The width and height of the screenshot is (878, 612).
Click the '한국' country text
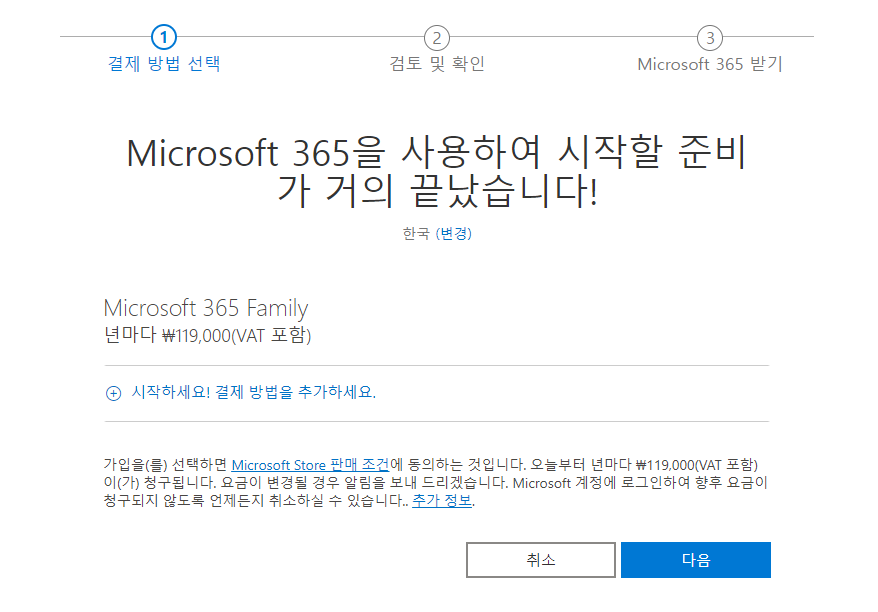[x=416, y=233]
